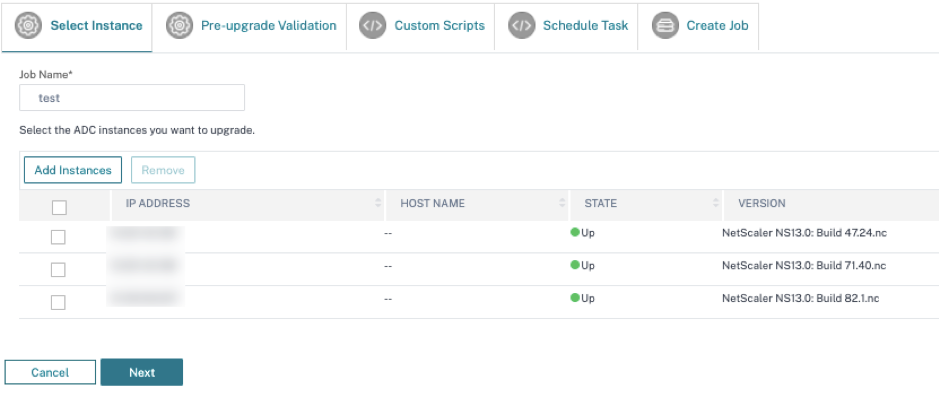Check the Build 47.24 instance row
939x405 pixels.
pyautogui.click(x=58, y=237)
